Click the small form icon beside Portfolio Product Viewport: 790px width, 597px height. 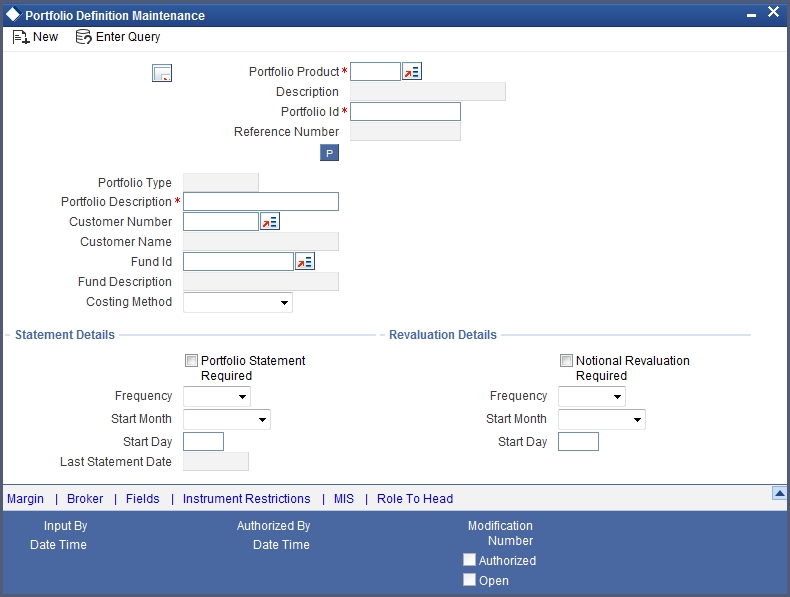[162, 73]
